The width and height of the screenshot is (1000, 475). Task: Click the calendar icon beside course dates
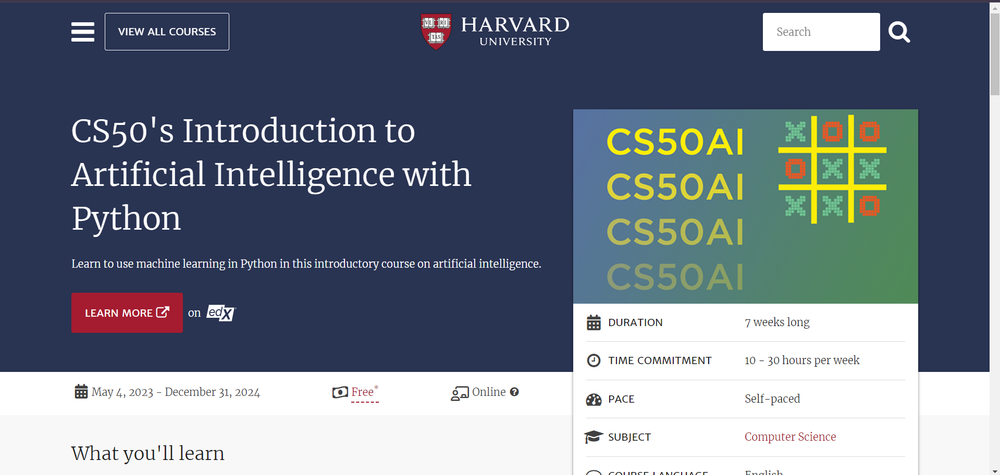pos(81,392)
